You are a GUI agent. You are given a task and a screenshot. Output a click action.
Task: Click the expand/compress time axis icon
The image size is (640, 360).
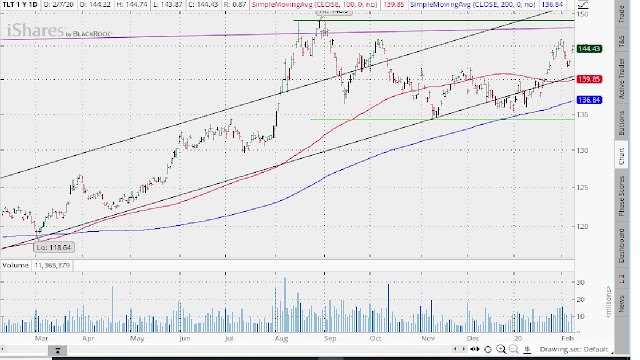[x=474, y=349]
